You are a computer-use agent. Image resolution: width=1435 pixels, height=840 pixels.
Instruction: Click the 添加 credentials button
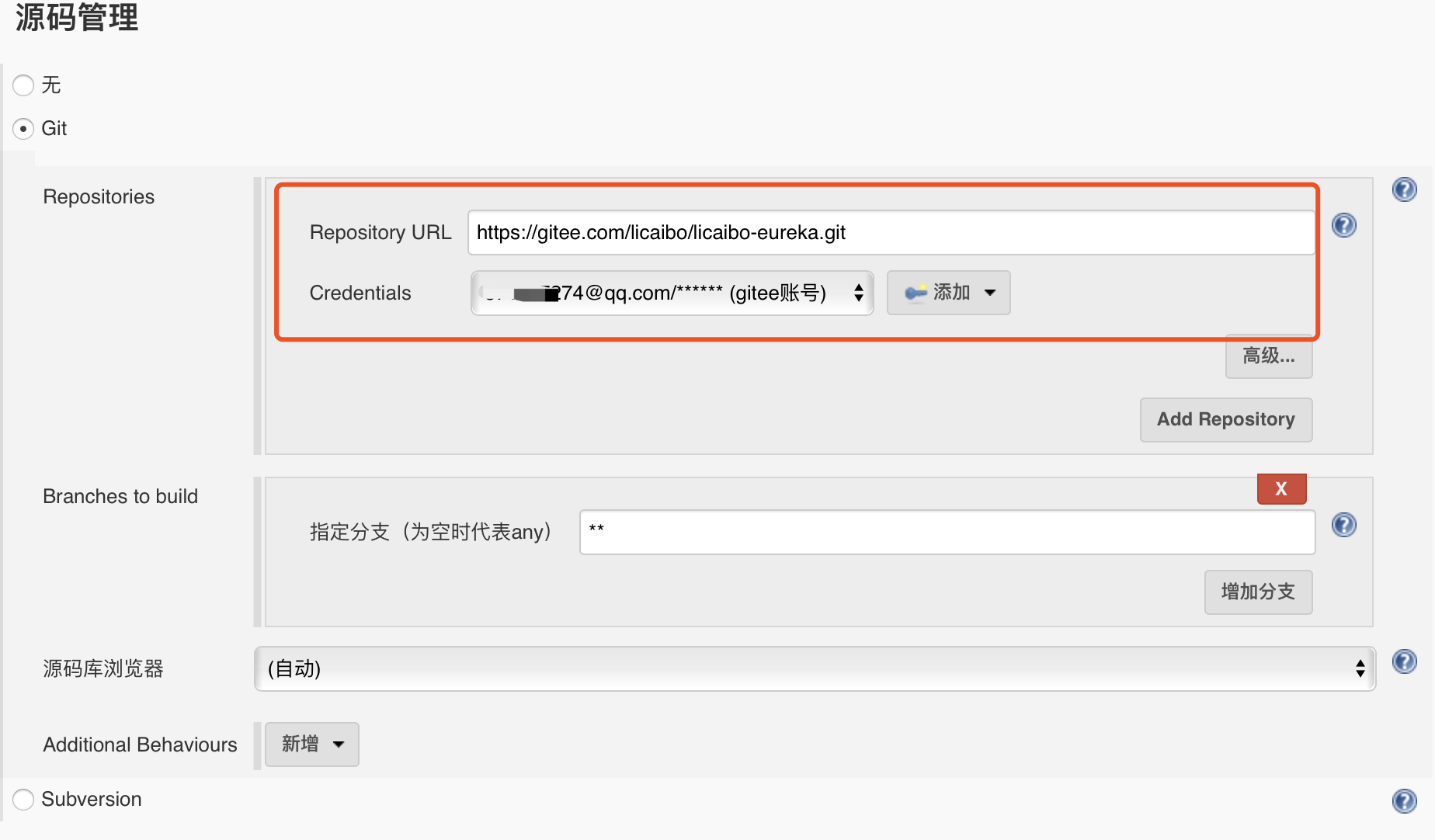(x=948, y=293)
